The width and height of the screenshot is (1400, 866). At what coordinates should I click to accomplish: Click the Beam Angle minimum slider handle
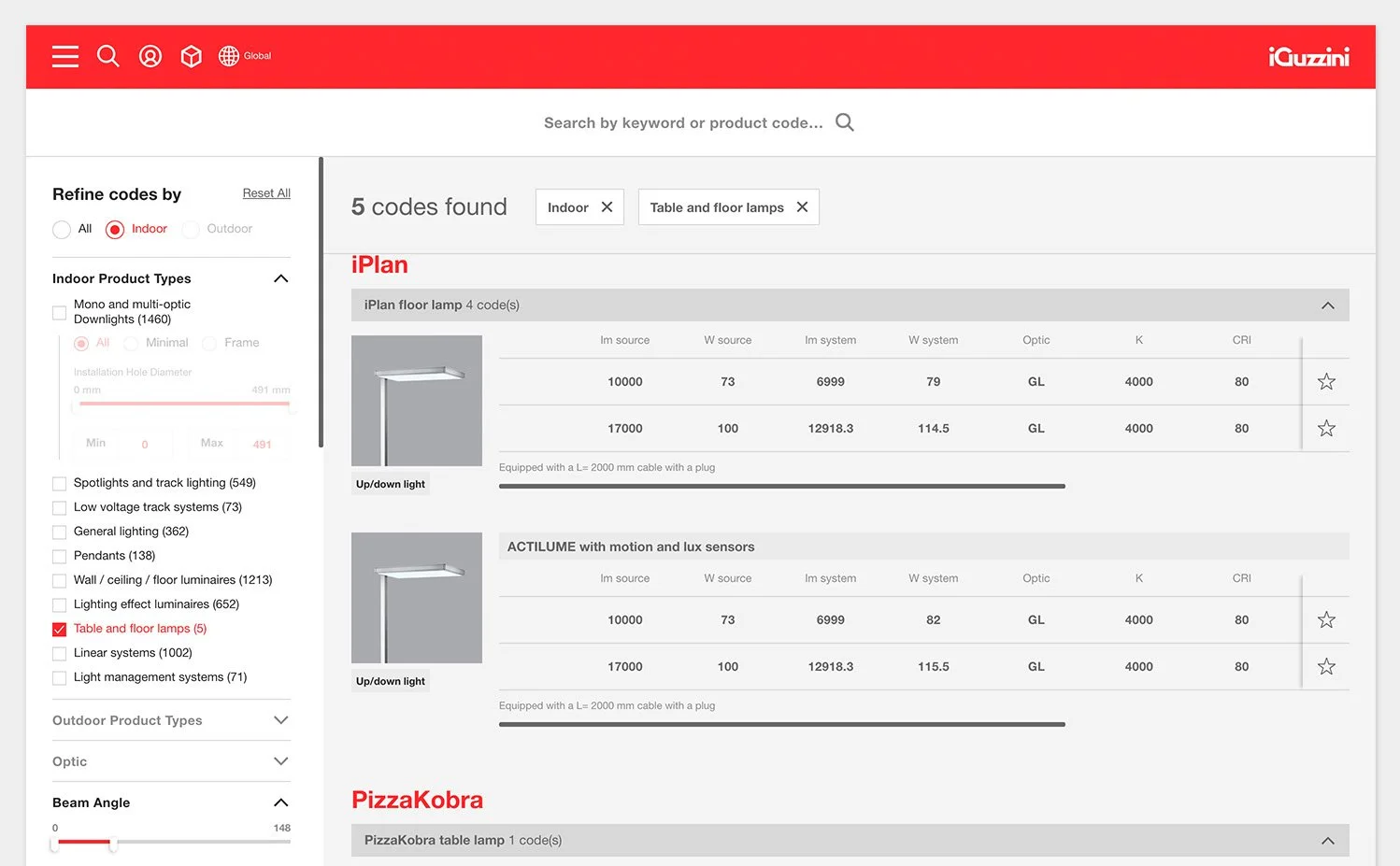pyautogui.click(x=54, y=844)
